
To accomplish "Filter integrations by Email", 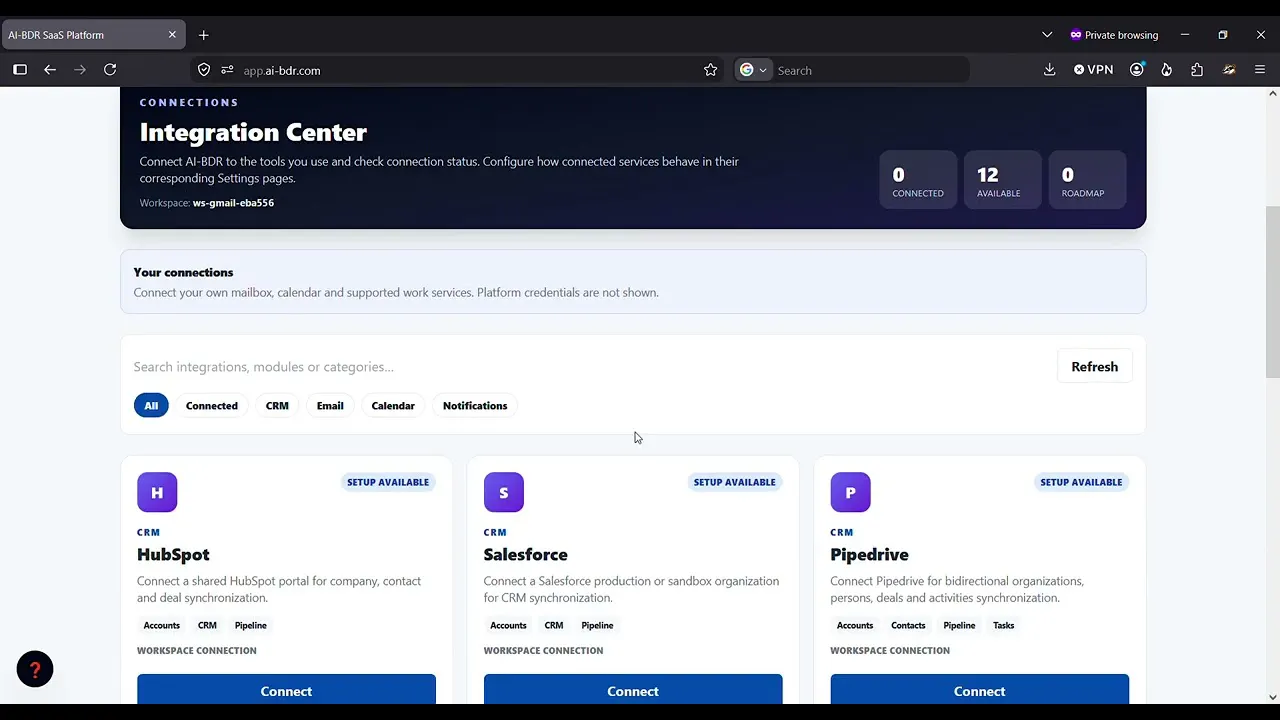I will [x=330, y=406].
